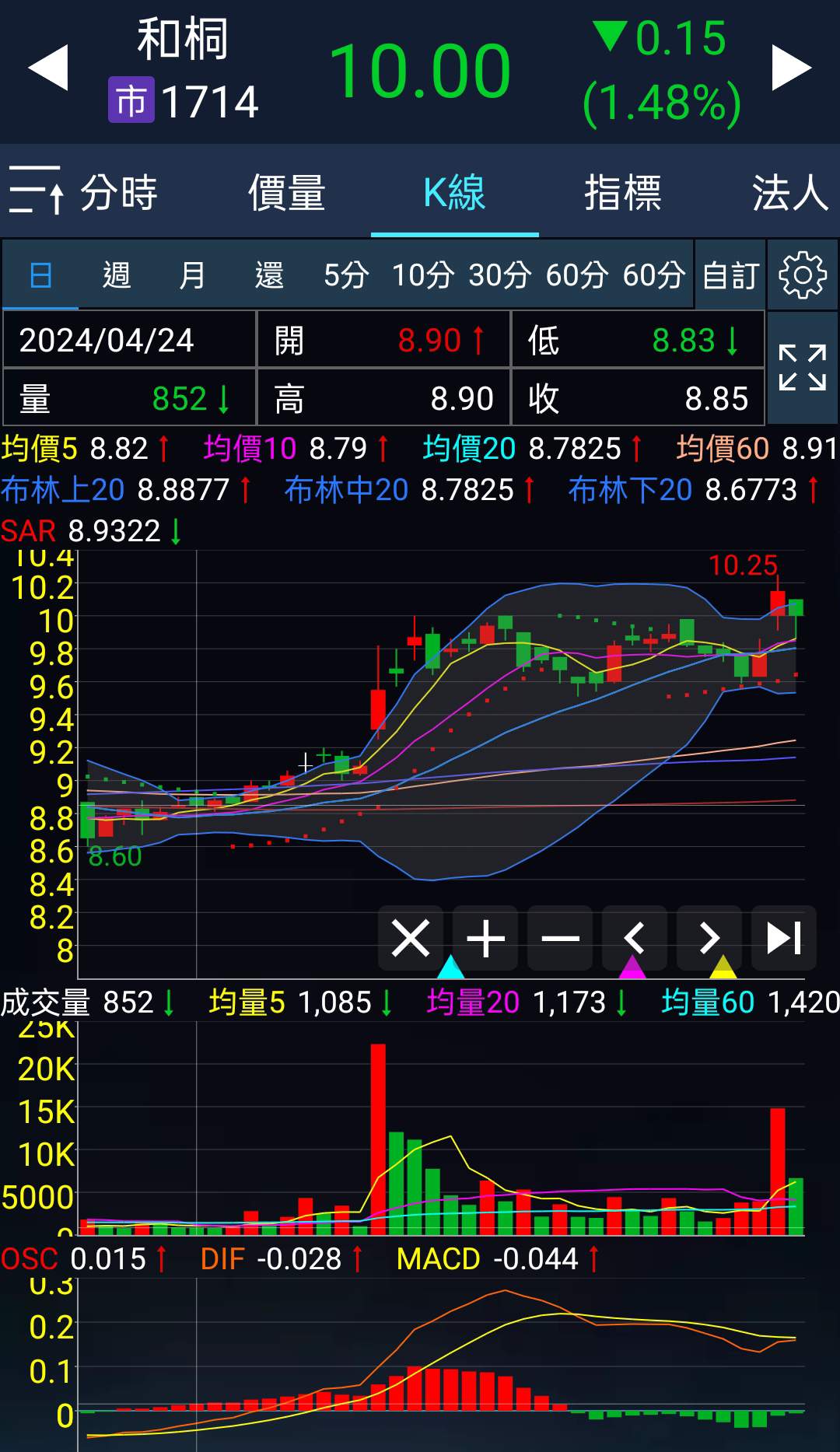Zoom in chart with plus button

(485, 937)
